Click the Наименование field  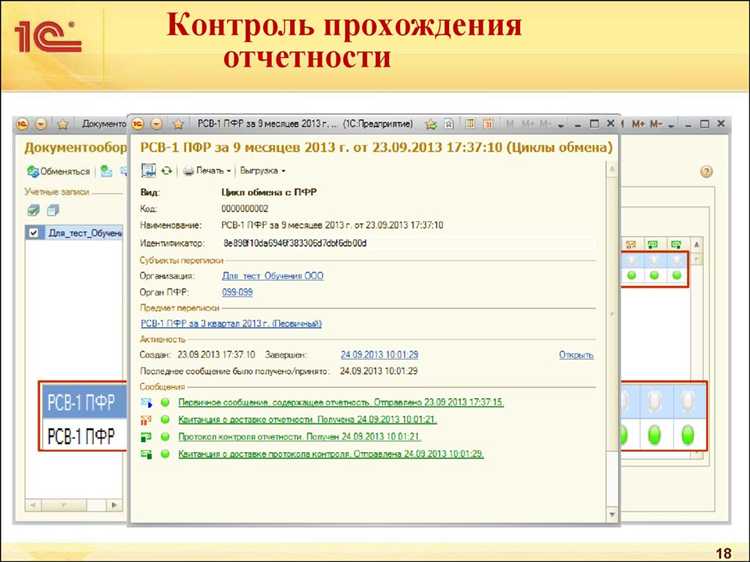coord(332,225)
